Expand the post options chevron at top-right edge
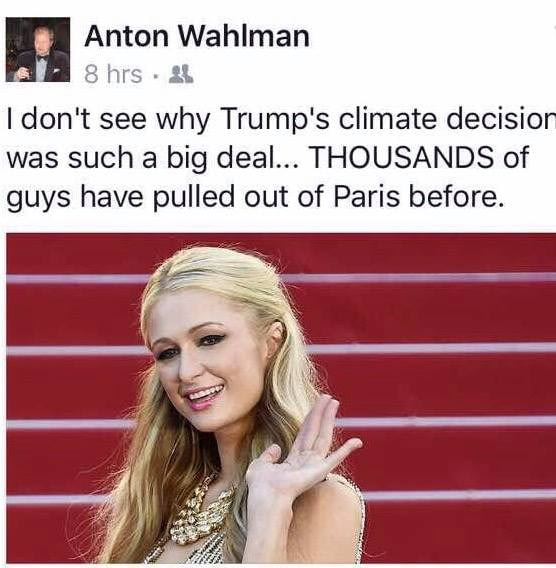 [x=554, y=27]
